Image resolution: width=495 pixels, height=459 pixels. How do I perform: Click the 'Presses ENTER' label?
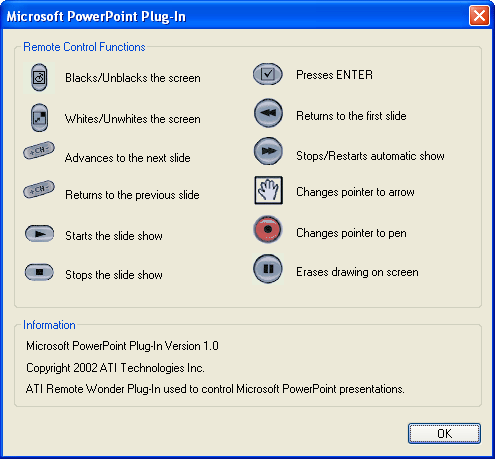click(x=334, y=75)
